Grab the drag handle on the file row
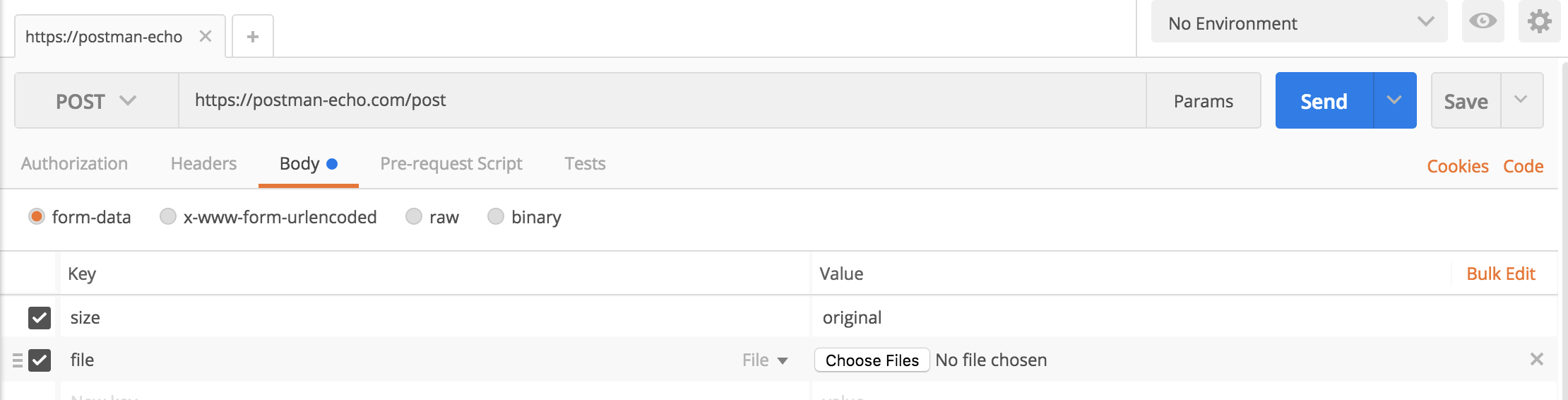Viewport: 1568px width, 400px height. coord(18,360)
